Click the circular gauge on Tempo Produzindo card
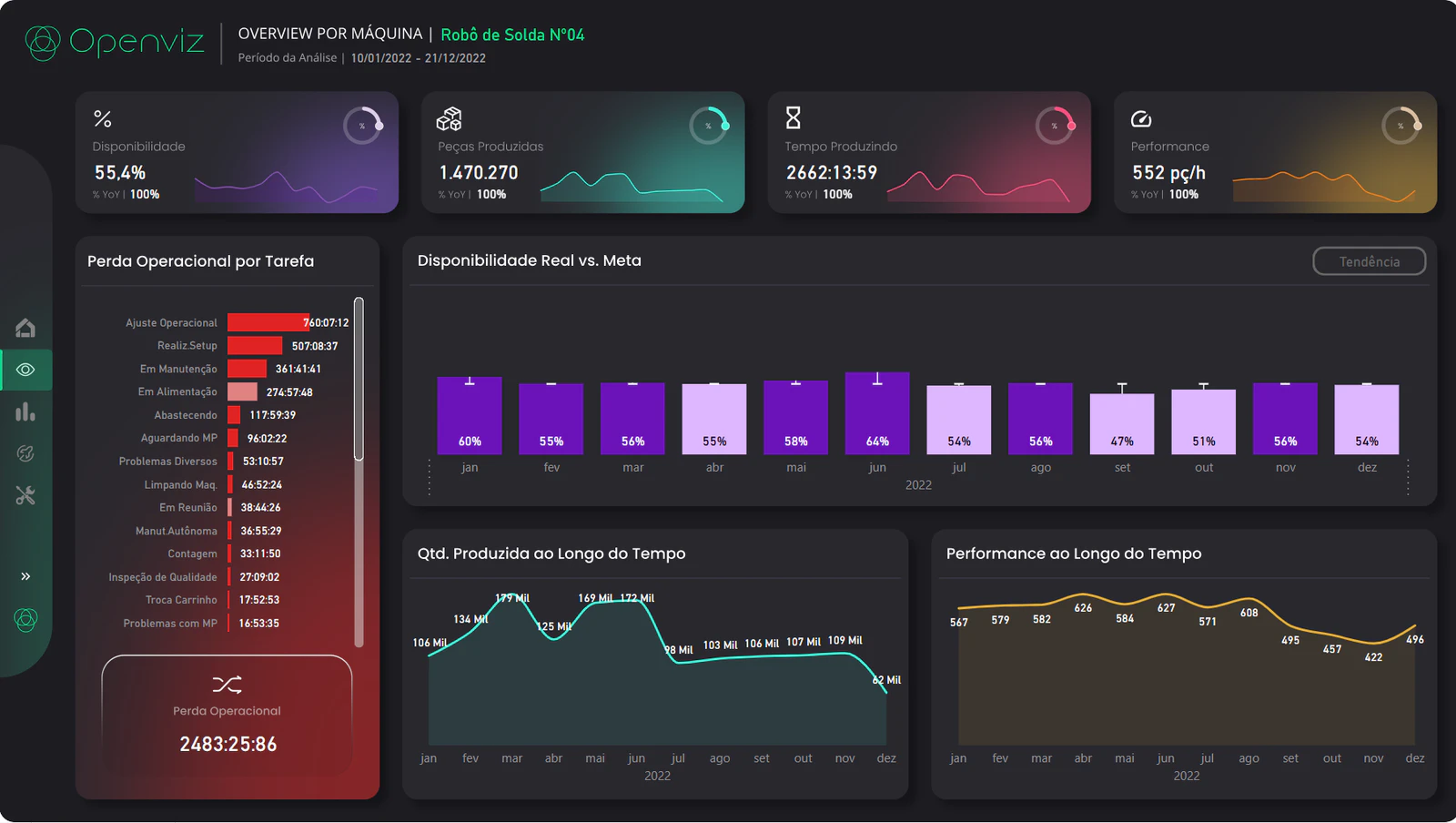 pos(1056,126)
